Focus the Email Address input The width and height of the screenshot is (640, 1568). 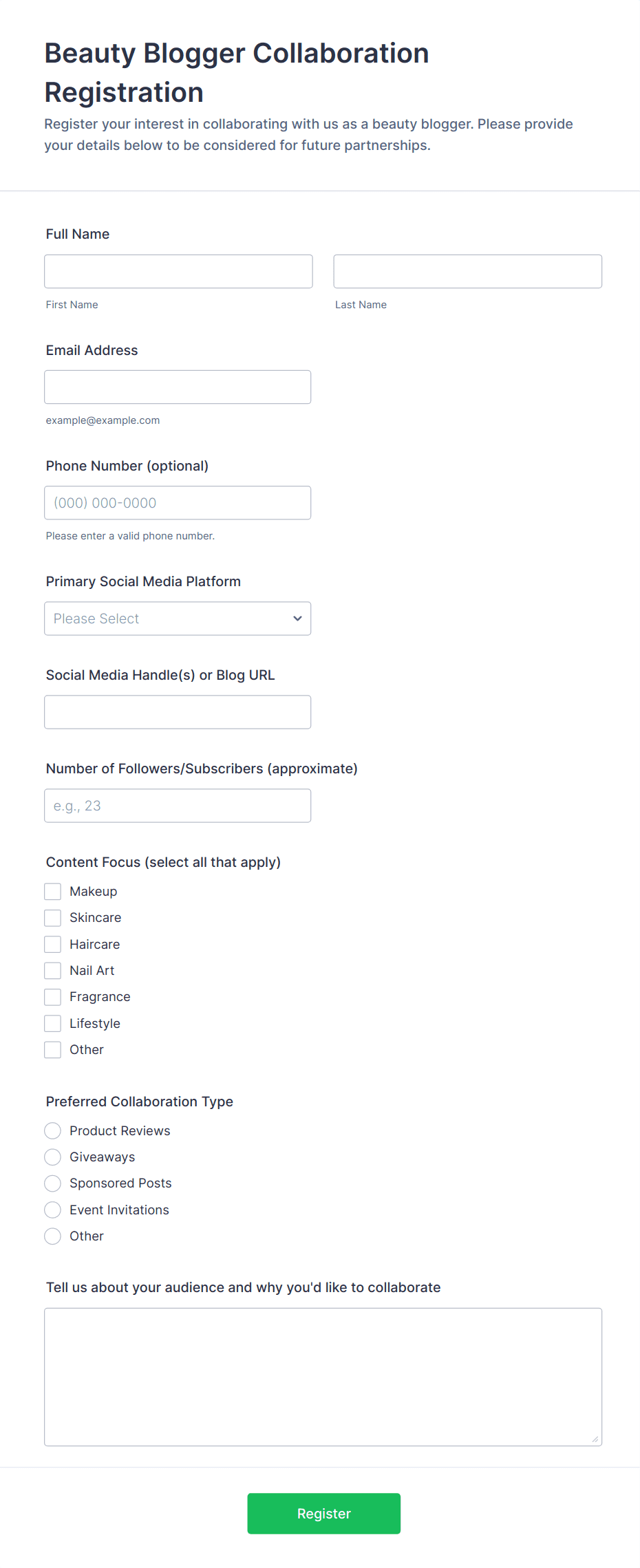point(178,387)
